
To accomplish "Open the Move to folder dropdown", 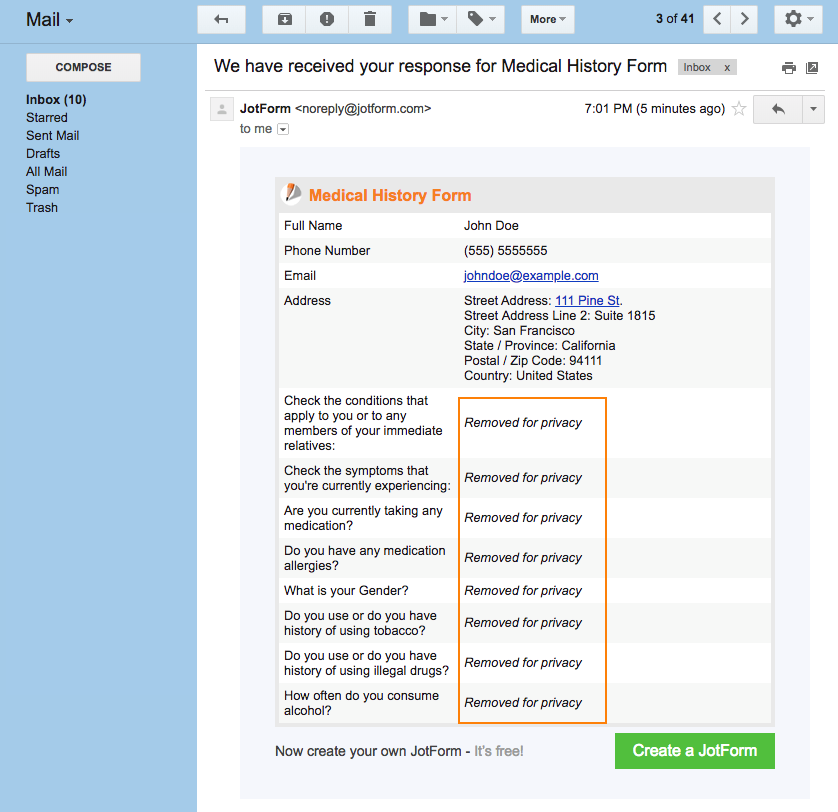I will click(x=433, y=20).
